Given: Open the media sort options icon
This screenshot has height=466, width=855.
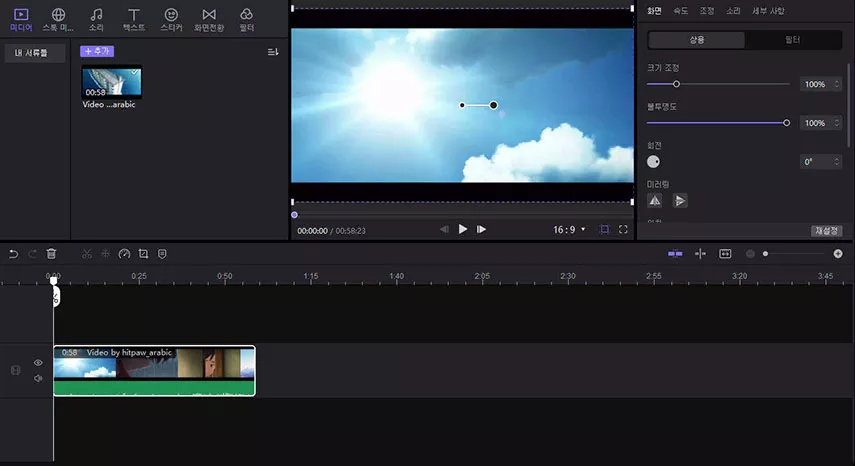Looking at the screenshot, I should point(273,52).
